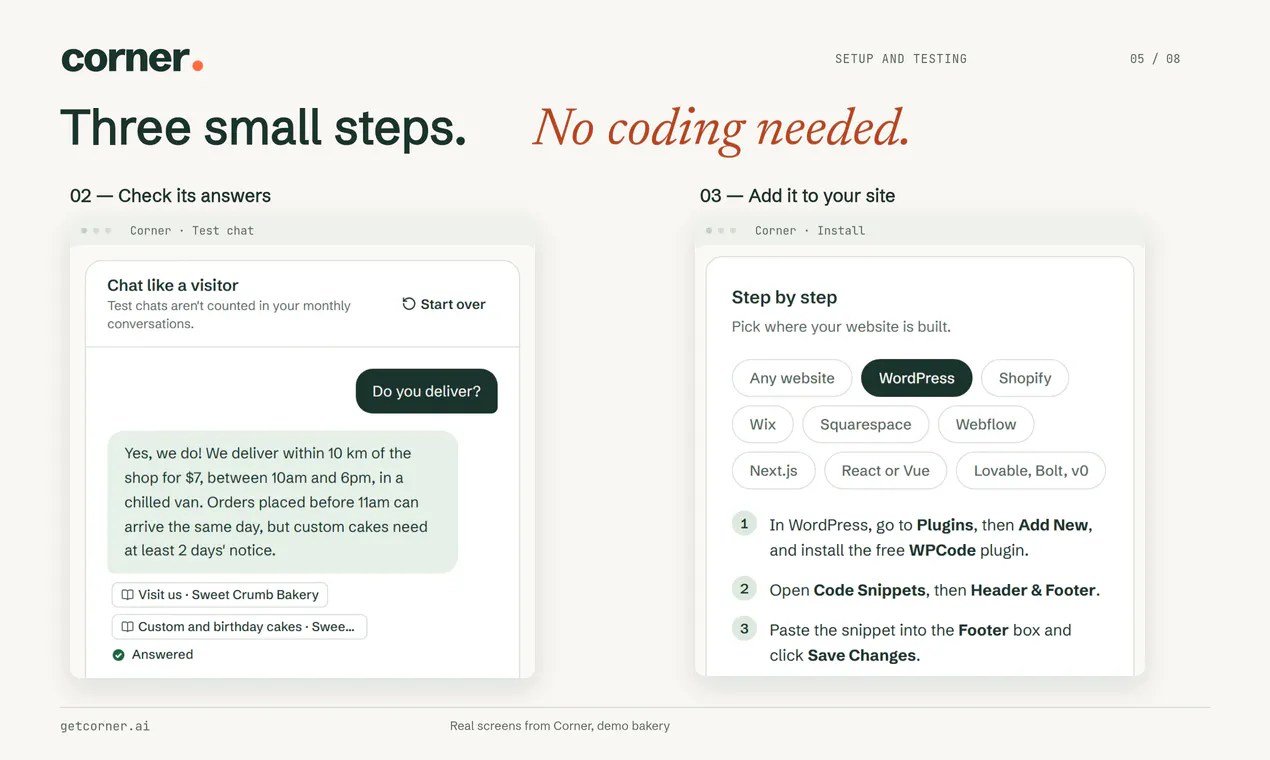Click the bakery delivery answer bubble

[x=283, y=502]
